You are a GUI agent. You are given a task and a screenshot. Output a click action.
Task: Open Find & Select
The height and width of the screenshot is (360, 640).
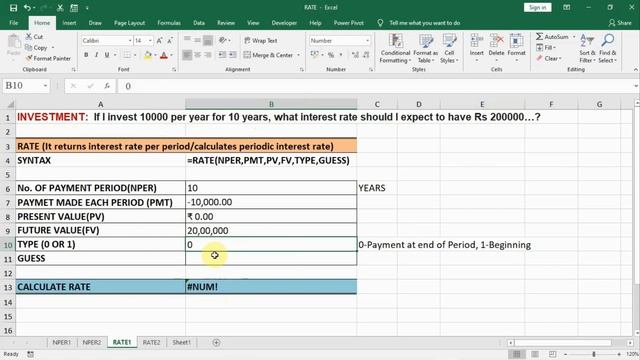[608, 49]
